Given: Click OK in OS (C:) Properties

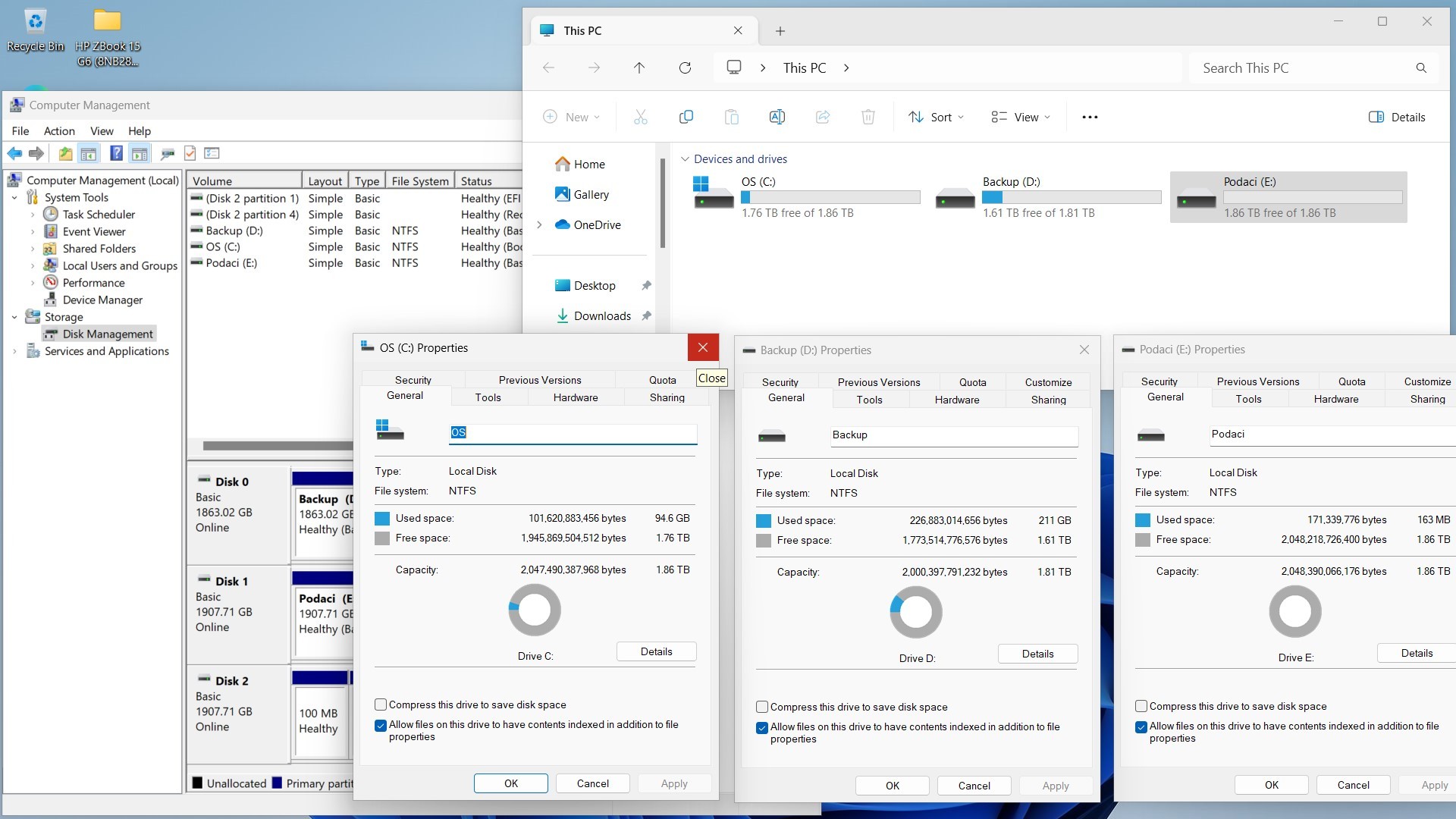Looking at the screenshot, I should coord(511,783).
